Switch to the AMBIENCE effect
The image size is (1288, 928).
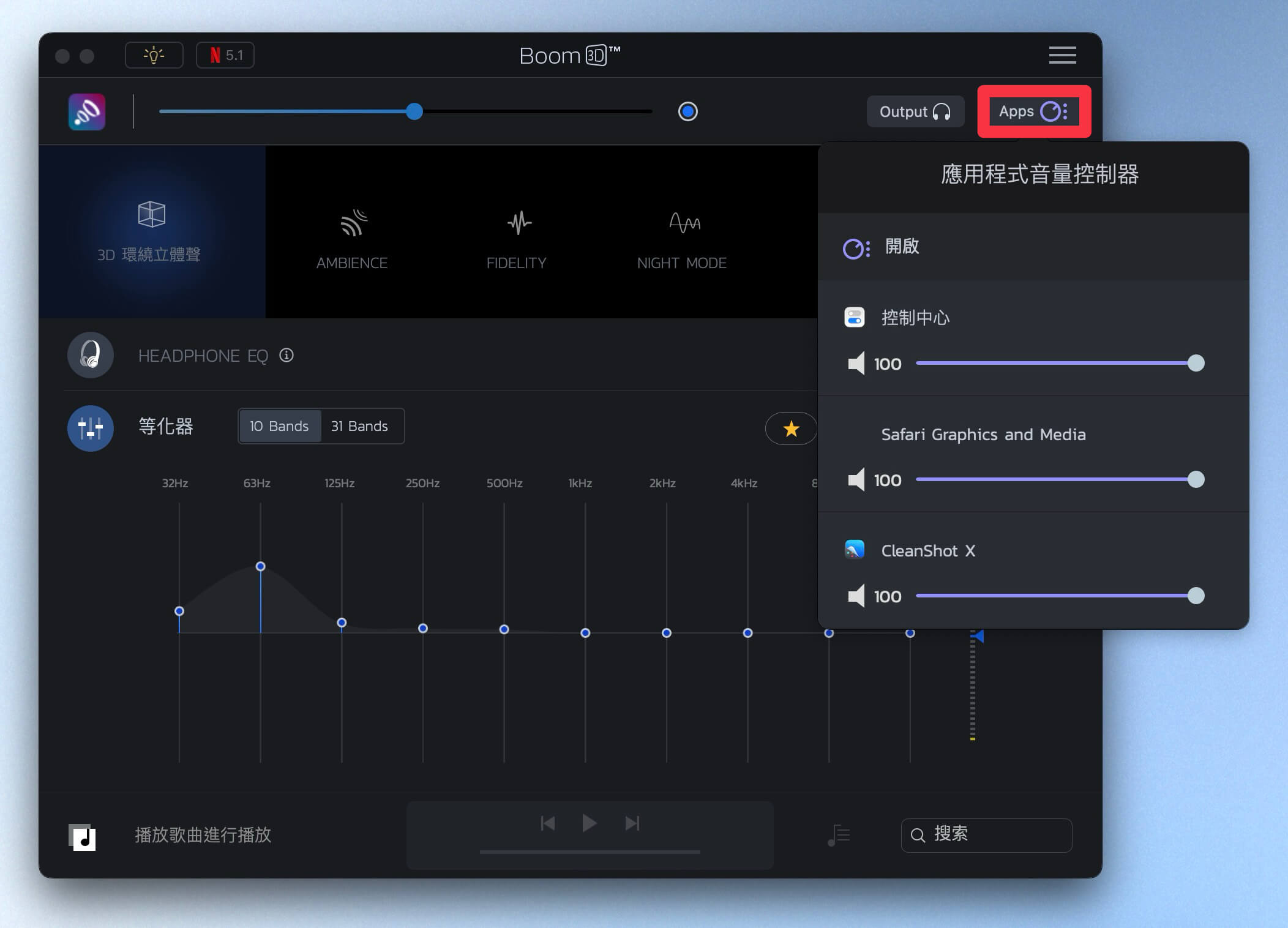(352, 239)
